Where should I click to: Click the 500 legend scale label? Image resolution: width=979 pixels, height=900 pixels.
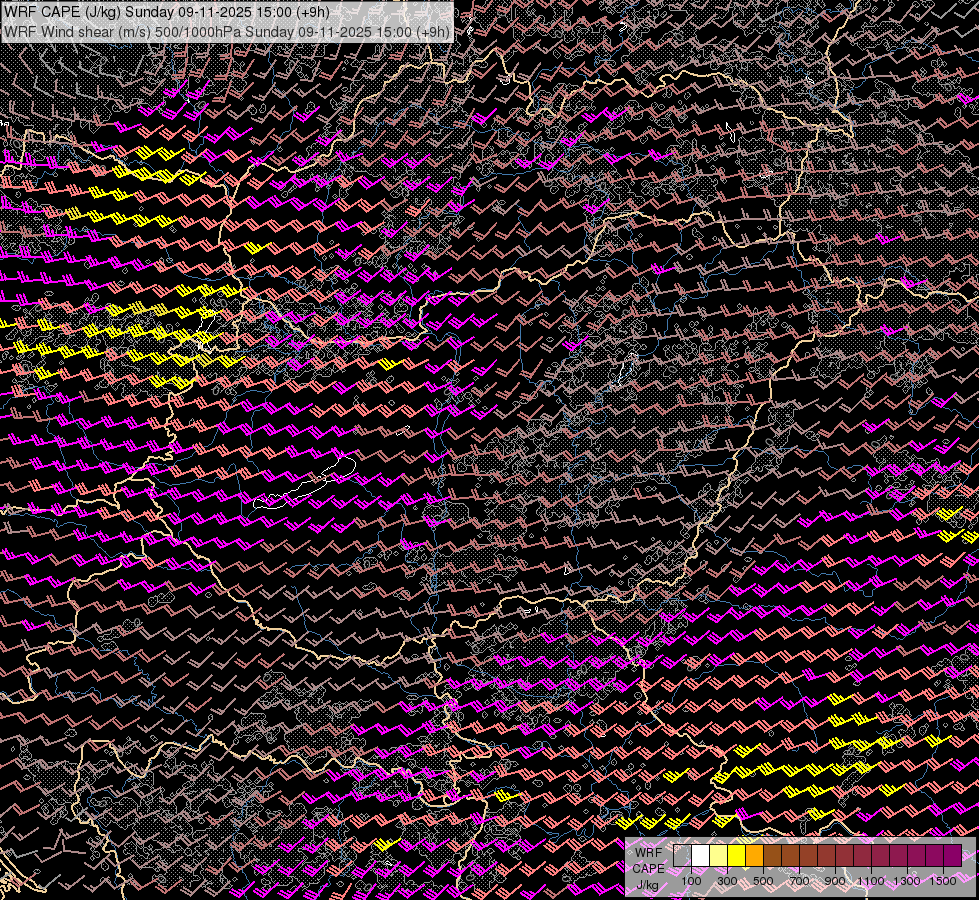coord(763,881)
